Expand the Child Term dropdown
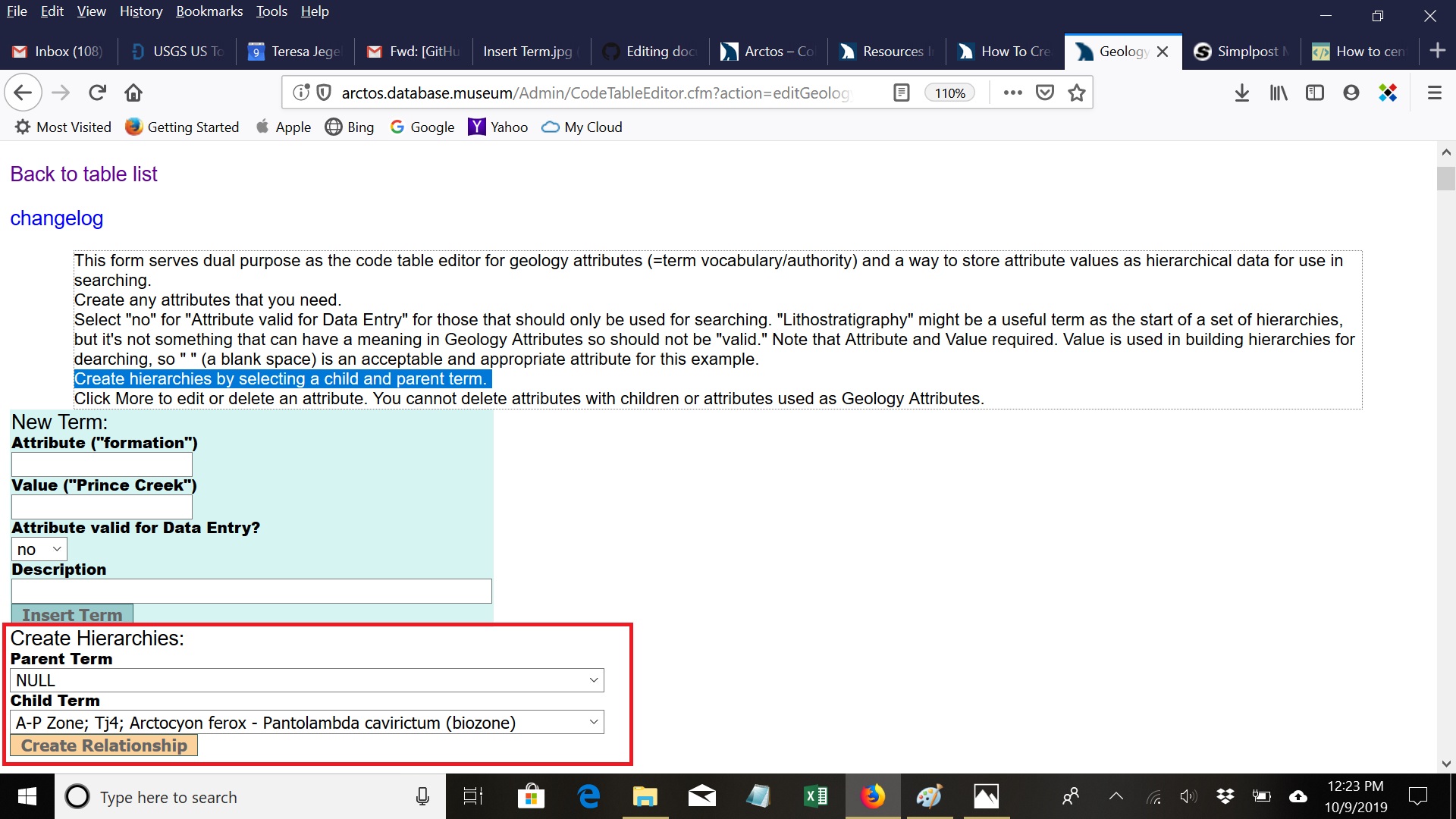The height and width of the screenshot is (819, 1456). tap(307, 723)
